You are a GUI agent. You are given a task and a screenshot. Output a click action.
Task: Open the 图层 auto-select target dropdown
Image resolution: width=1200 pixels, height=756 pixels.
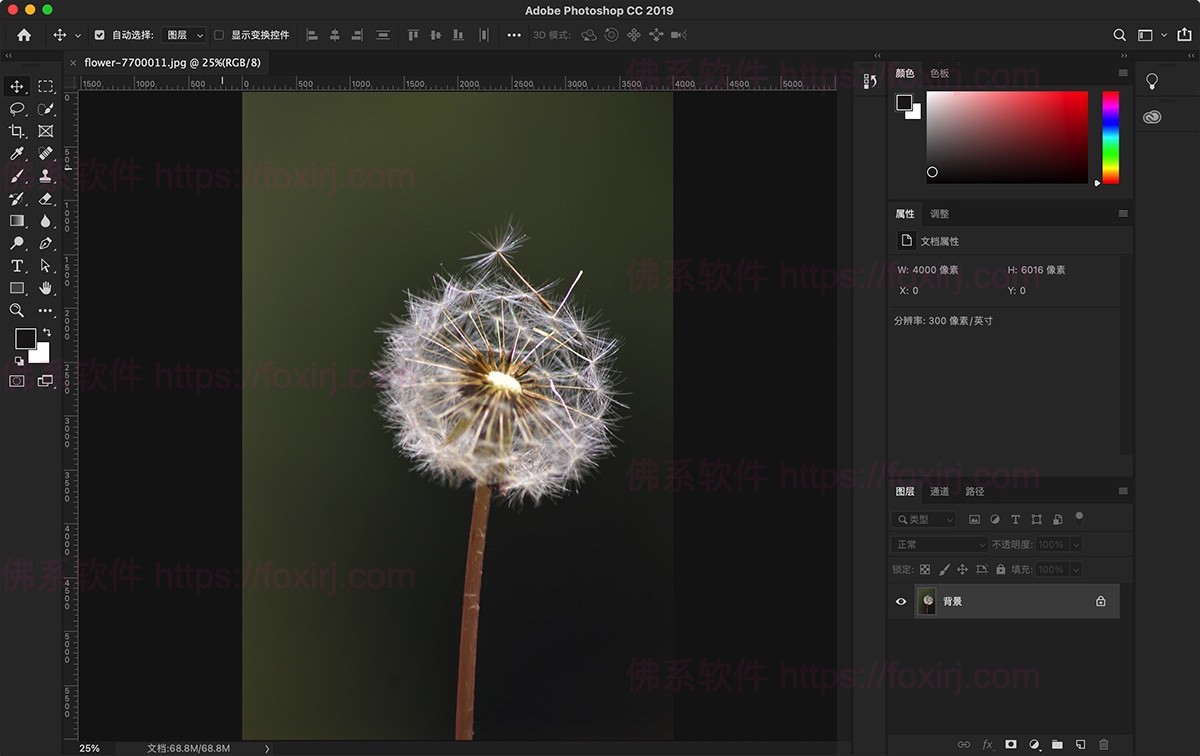point(184,34)
